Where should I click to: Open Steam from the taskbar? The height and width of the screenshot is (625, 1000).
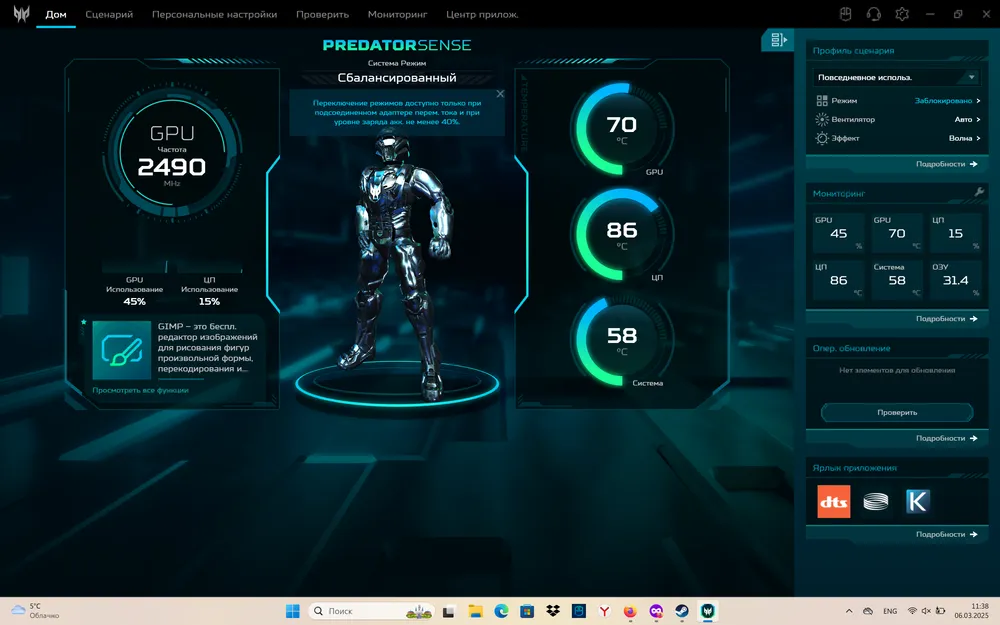pos(681,610)
